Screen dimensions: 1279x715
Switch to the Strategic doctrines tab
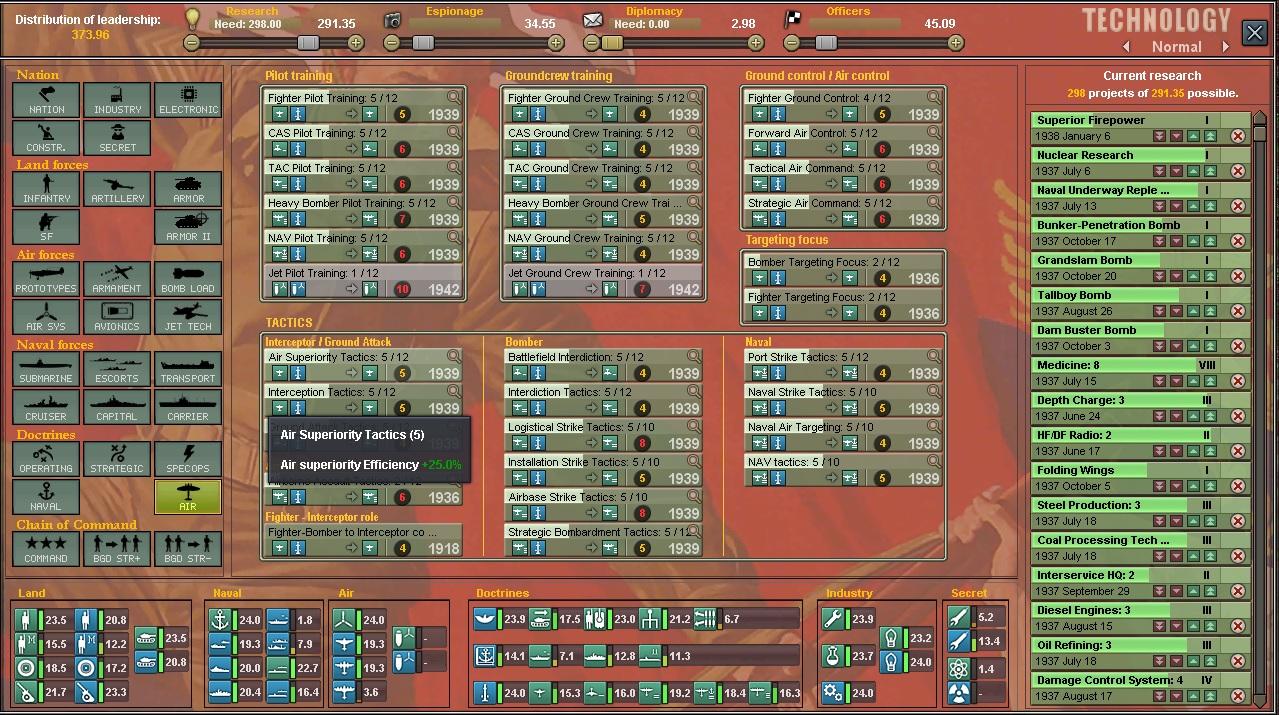coord(117,460)
